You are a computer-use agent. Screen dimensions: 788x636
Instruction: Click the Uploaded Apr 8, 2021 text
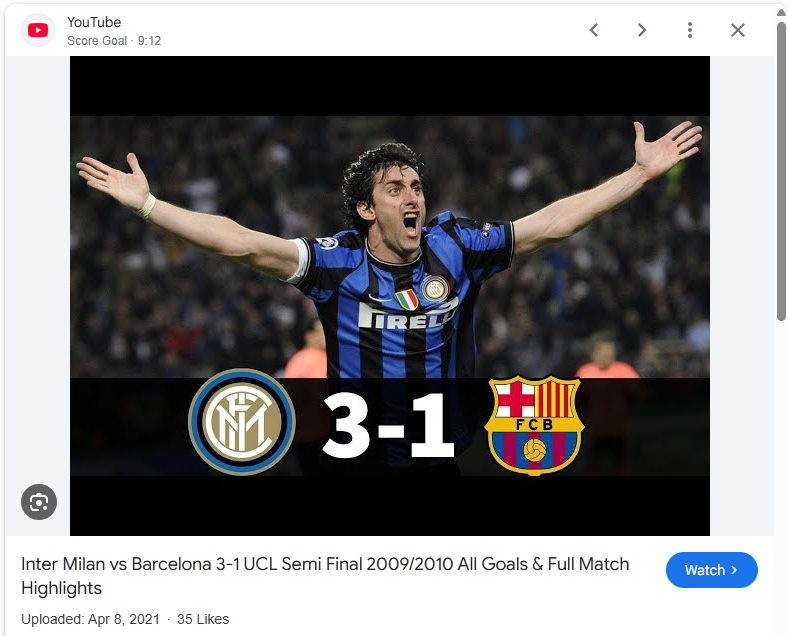click(90, 619)
